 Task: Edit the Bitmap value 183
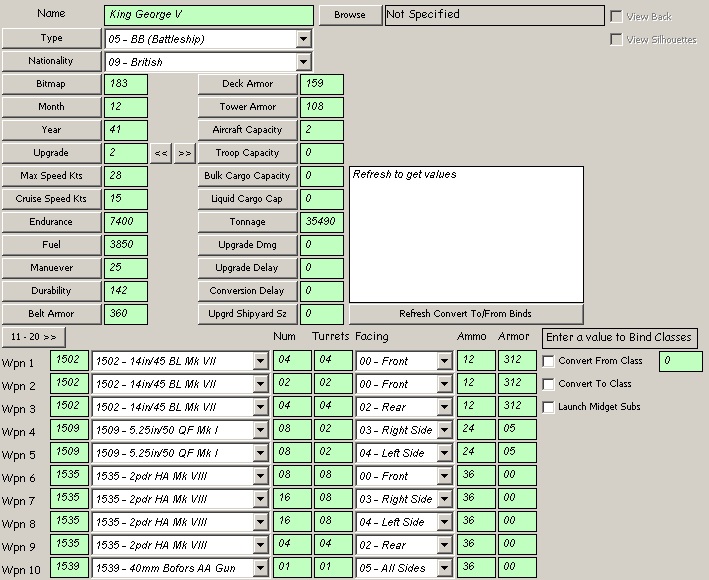coord(126,85)
